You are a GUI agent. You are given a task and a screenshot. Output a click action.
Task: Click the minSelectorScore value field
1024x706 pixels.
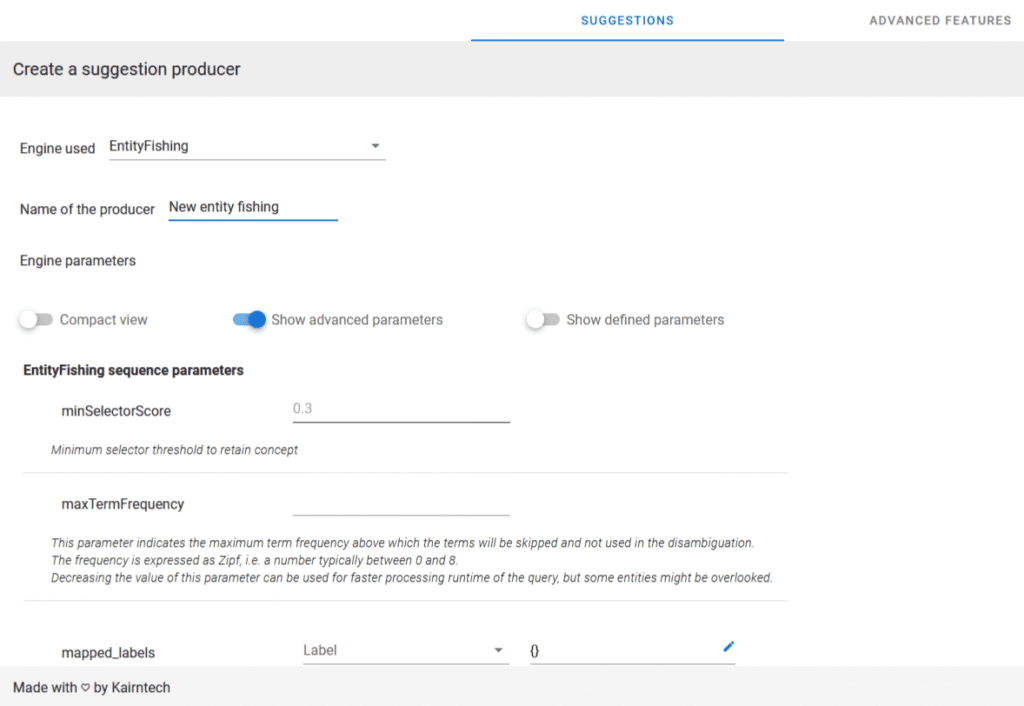400,409
